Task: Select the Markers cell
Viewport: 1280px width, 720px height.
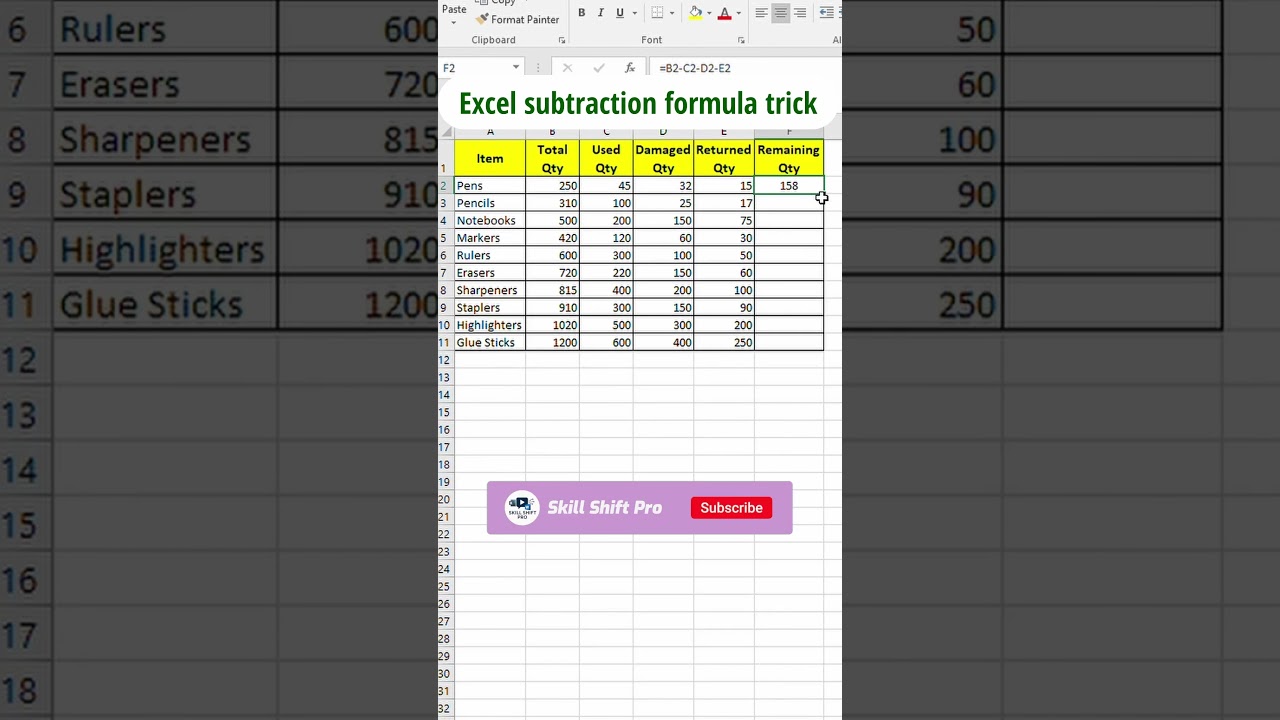Action: click(490, 238)
